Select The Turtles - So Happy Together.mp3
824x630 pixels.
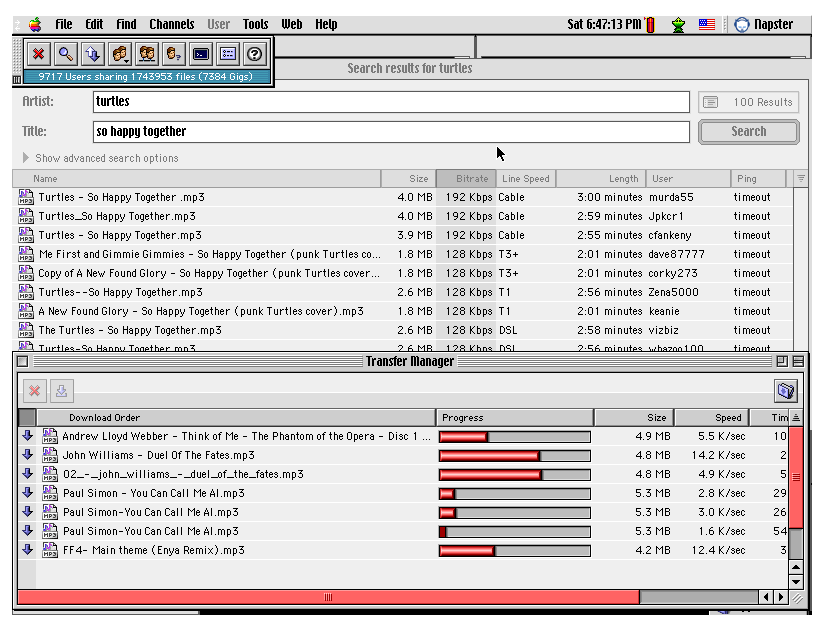403,330
